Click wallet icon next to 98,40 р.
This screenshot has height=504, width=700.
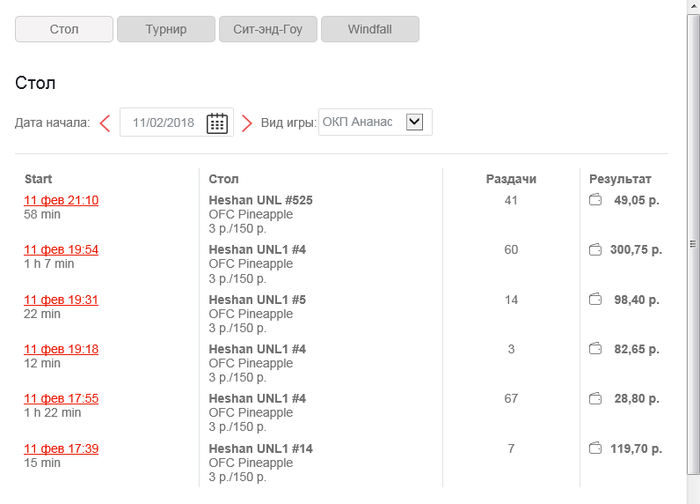tap(595, 299)
